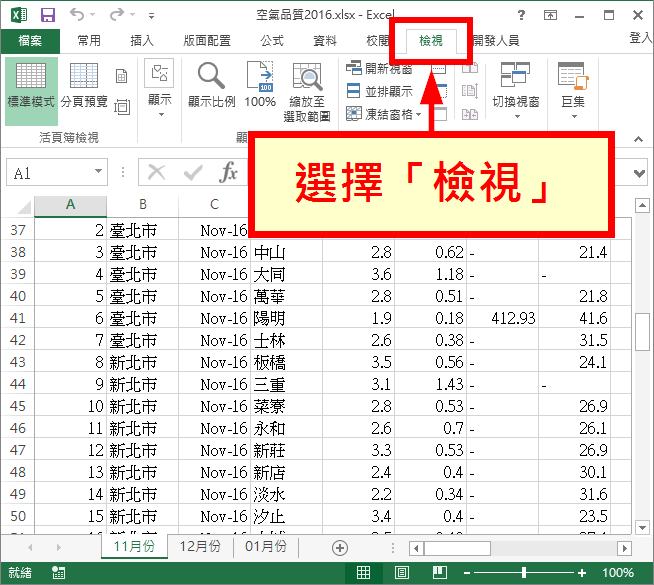Screen dimensions: 654x585
Task: Select column A header
Action: [70, 205]
